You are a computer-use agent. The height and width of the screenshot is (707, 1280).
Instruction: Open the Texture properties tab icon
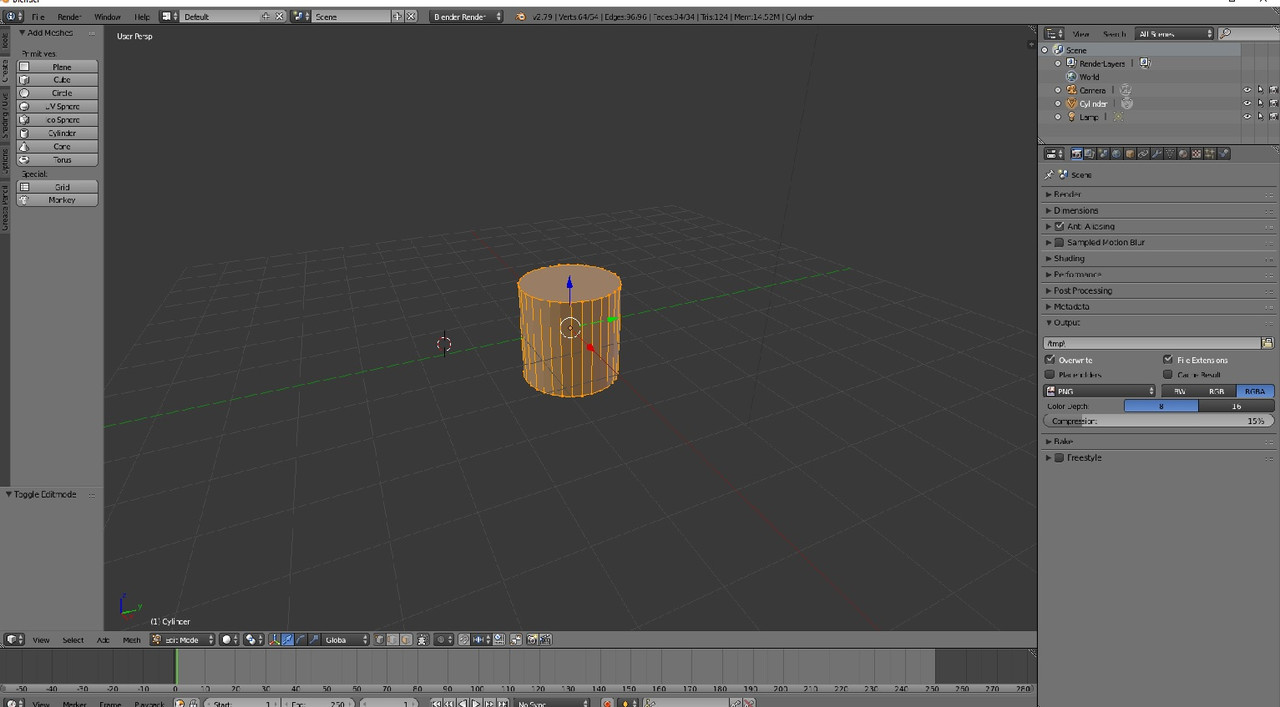1196,154
